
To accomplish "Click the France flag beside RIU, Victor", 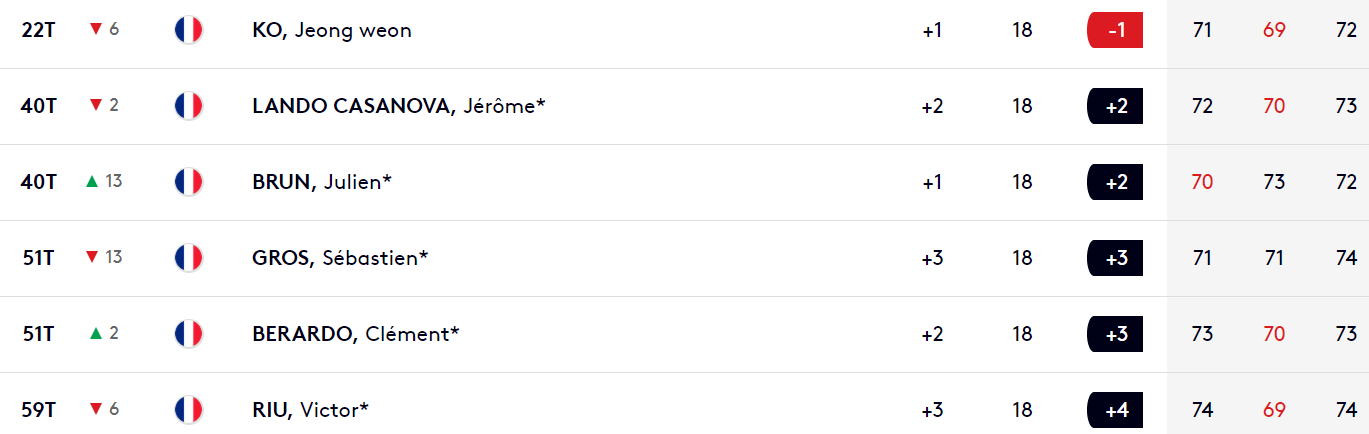I will point(188,409).
